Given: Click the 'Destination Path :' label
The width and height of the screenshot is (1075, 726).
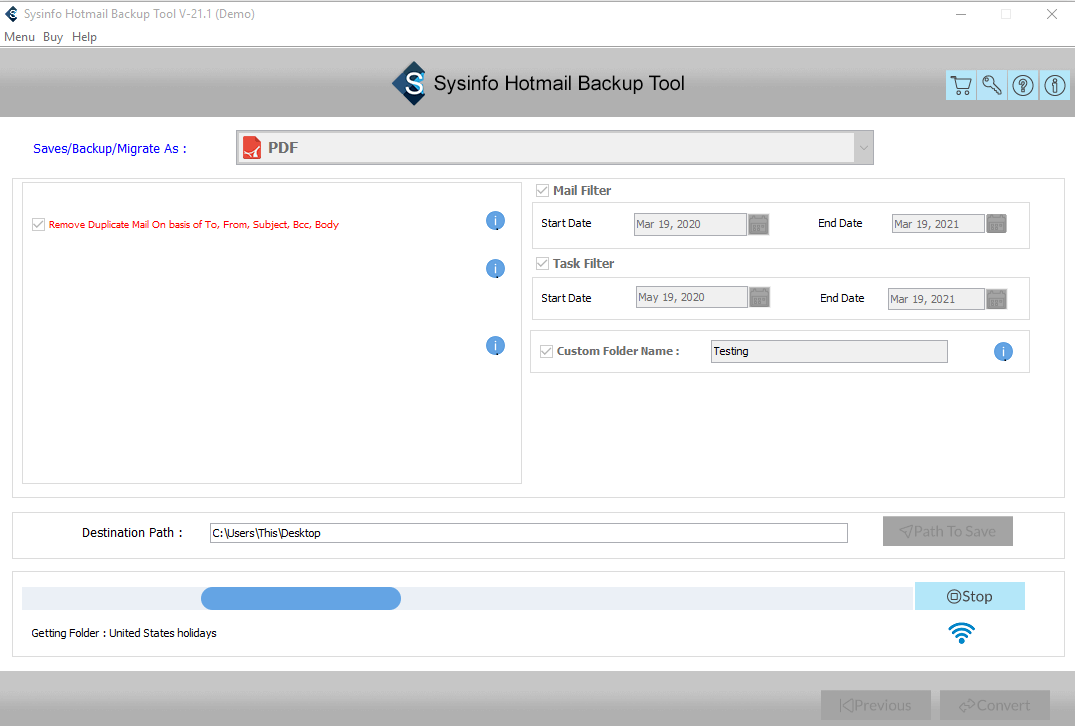Looking at the screenshot, I should tap(132, 533).
